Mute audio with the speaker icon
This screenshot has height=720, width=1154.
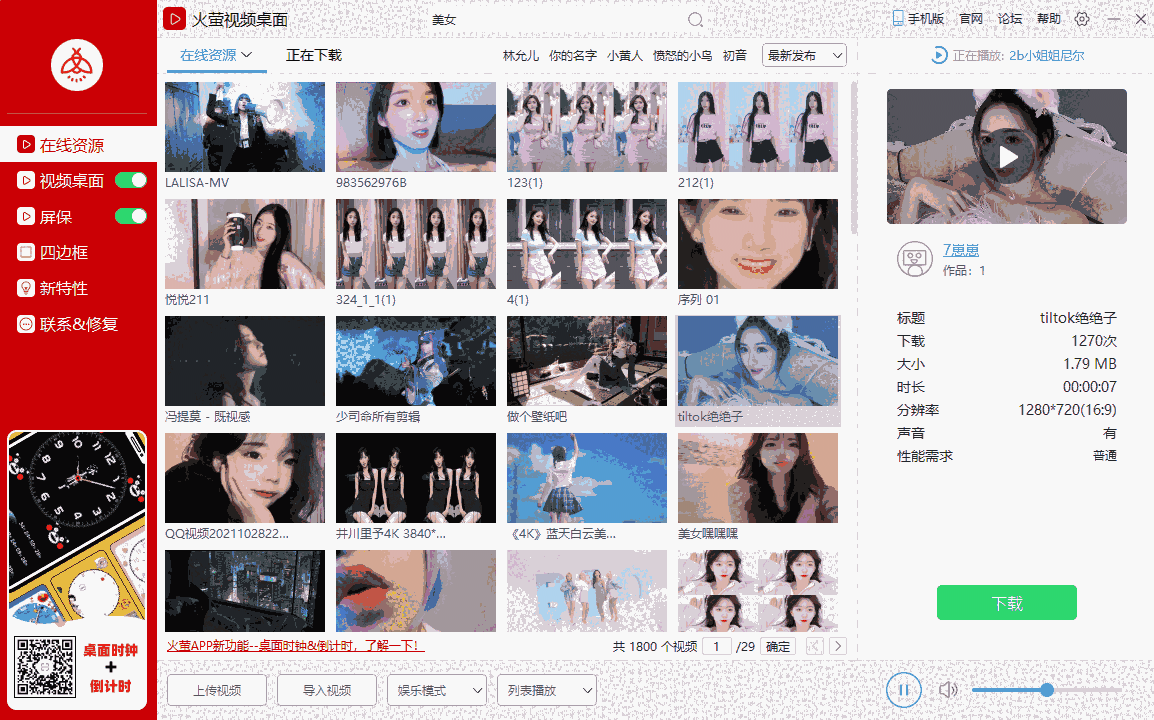948,690
